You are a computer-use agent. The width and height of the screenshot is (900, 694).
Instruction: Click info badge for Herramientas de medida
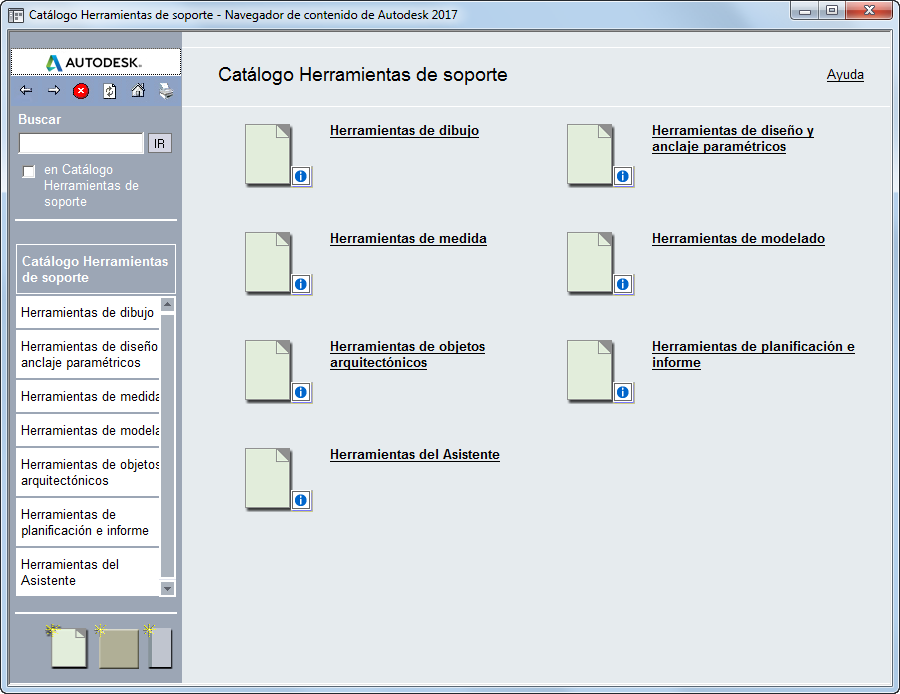point(301,284)
